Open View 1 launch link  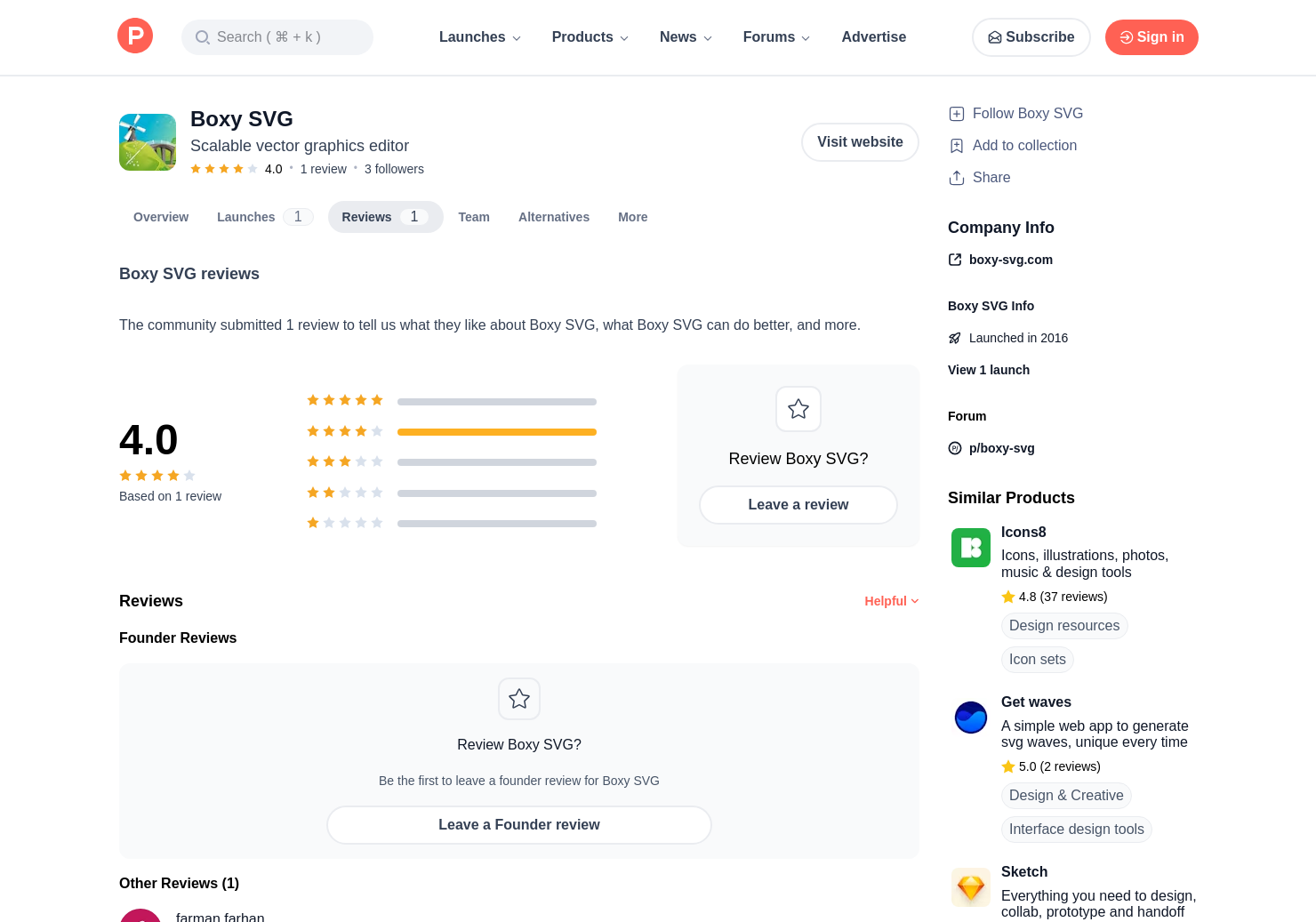[989, 370]
